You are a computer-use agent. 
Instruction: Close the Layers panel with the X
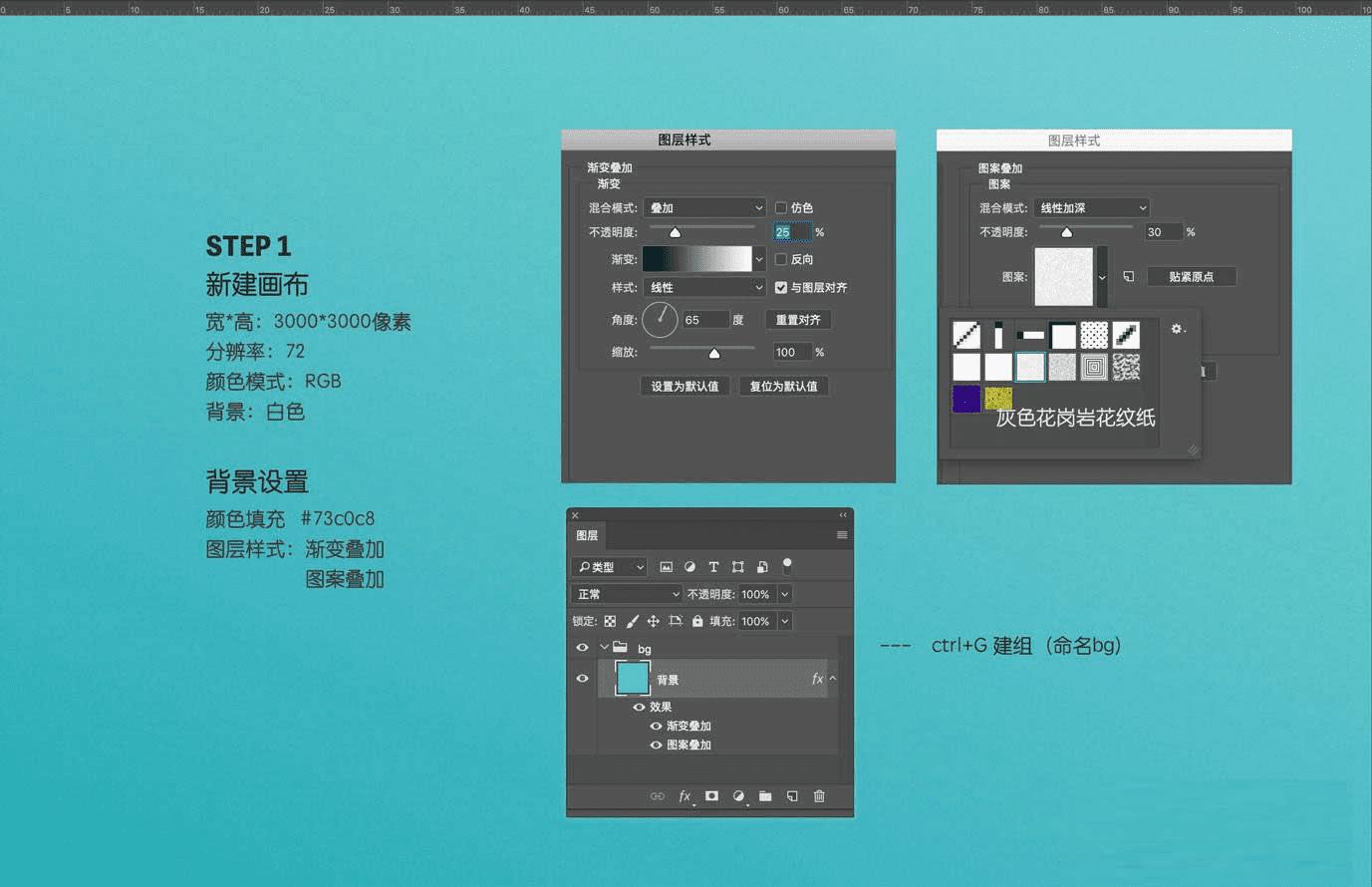[x=575, y=515]
